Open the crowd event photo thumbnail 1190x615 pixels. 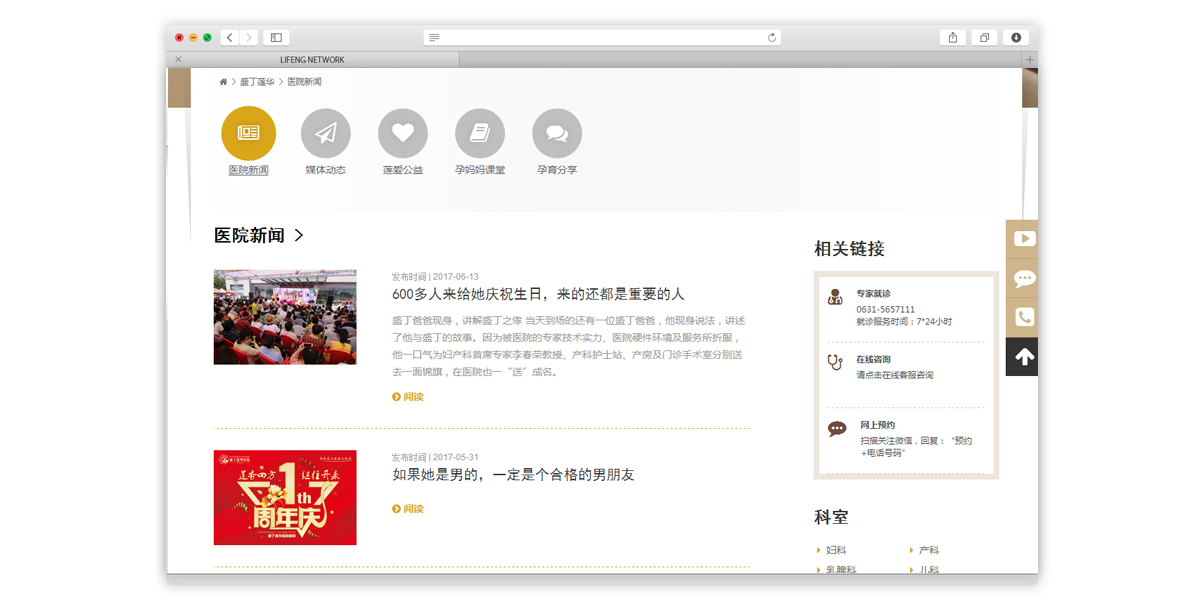pyautogui.click(x=285, y=317)
